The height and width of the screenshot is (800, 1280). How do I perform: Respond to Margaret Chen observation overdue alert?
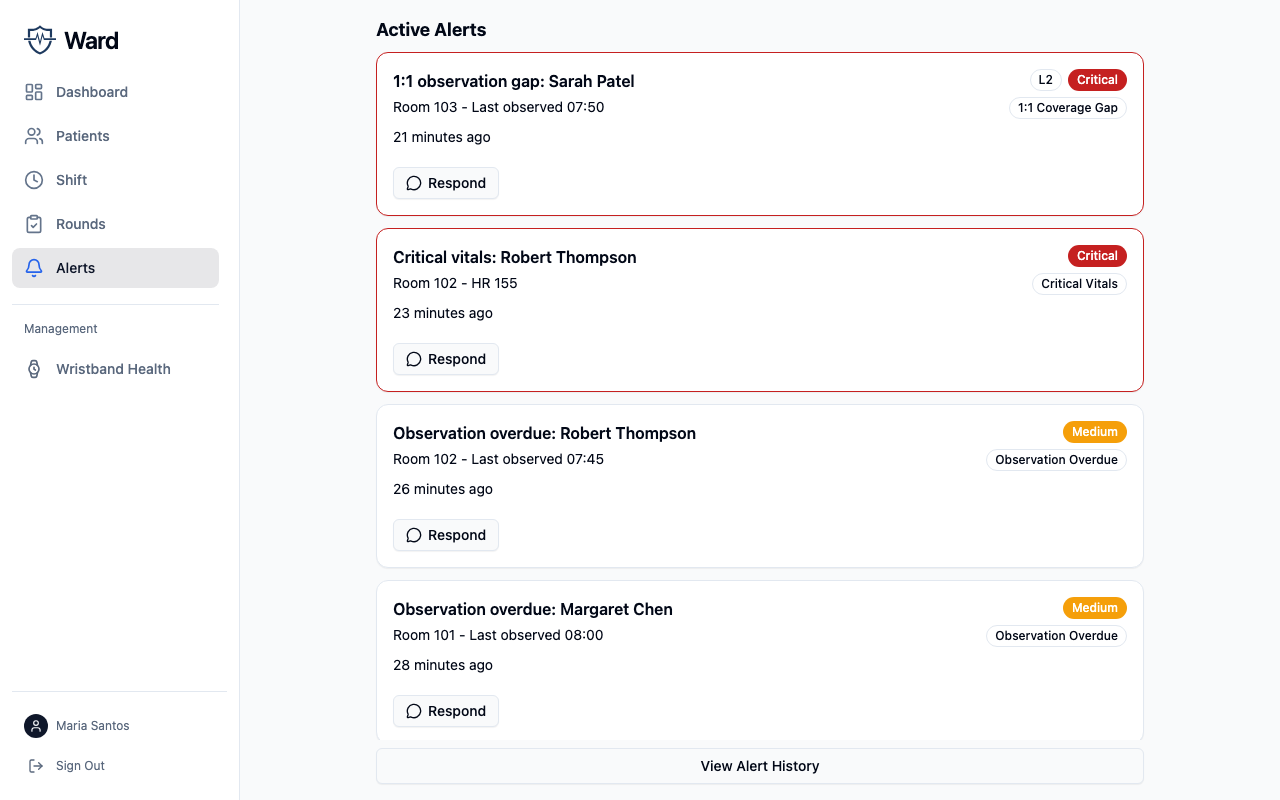click(x=446, y=711)
